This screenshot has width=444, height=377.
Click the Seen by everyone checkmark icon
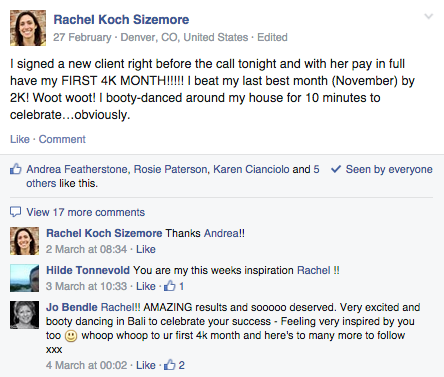pyautogui.click(x=336, y=169)
